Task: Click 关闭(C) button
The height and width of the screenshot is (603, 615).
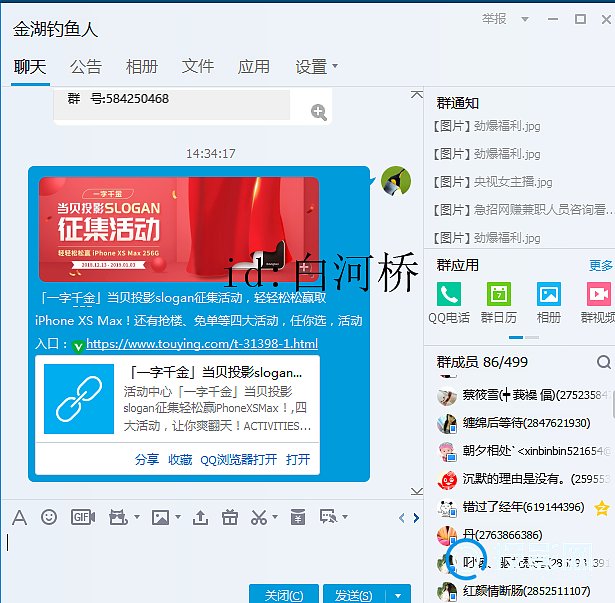Action: click(x=284, y=595)
